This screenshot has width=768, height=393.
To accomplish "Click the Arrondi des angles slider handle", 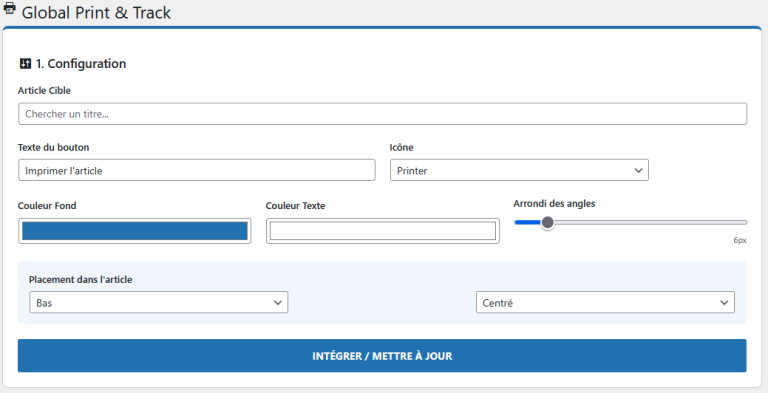I will click(x=548, y=222).
